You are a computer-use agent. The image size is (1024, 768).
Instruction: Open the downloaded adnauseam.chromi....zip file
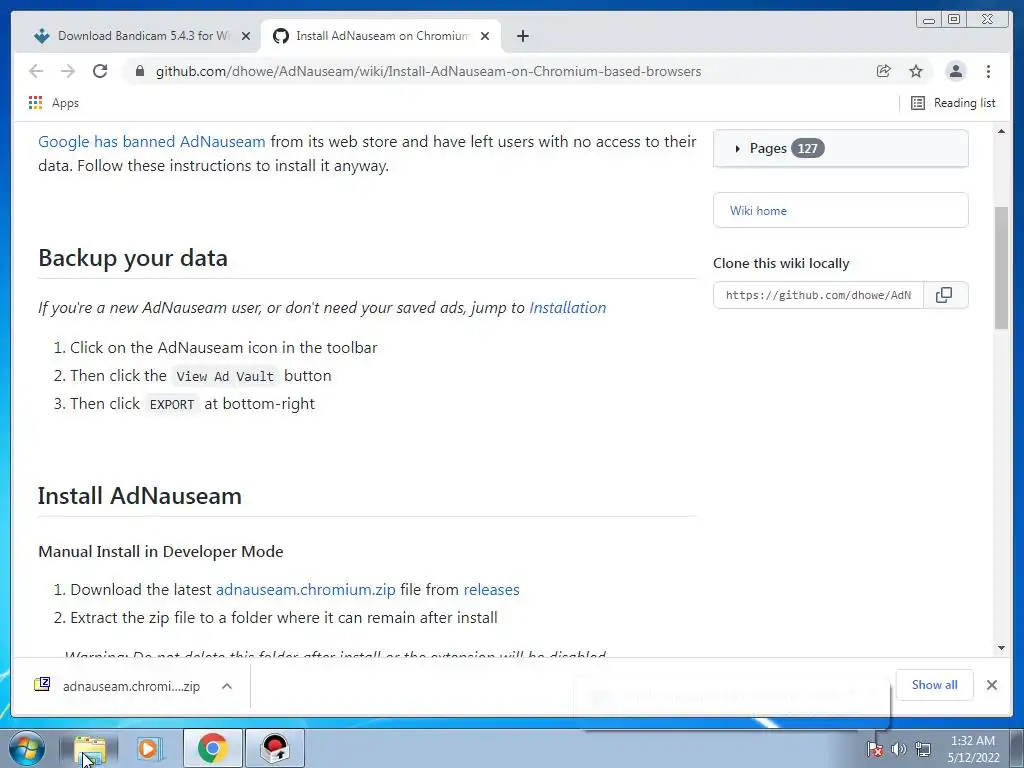tap(119, 686)
